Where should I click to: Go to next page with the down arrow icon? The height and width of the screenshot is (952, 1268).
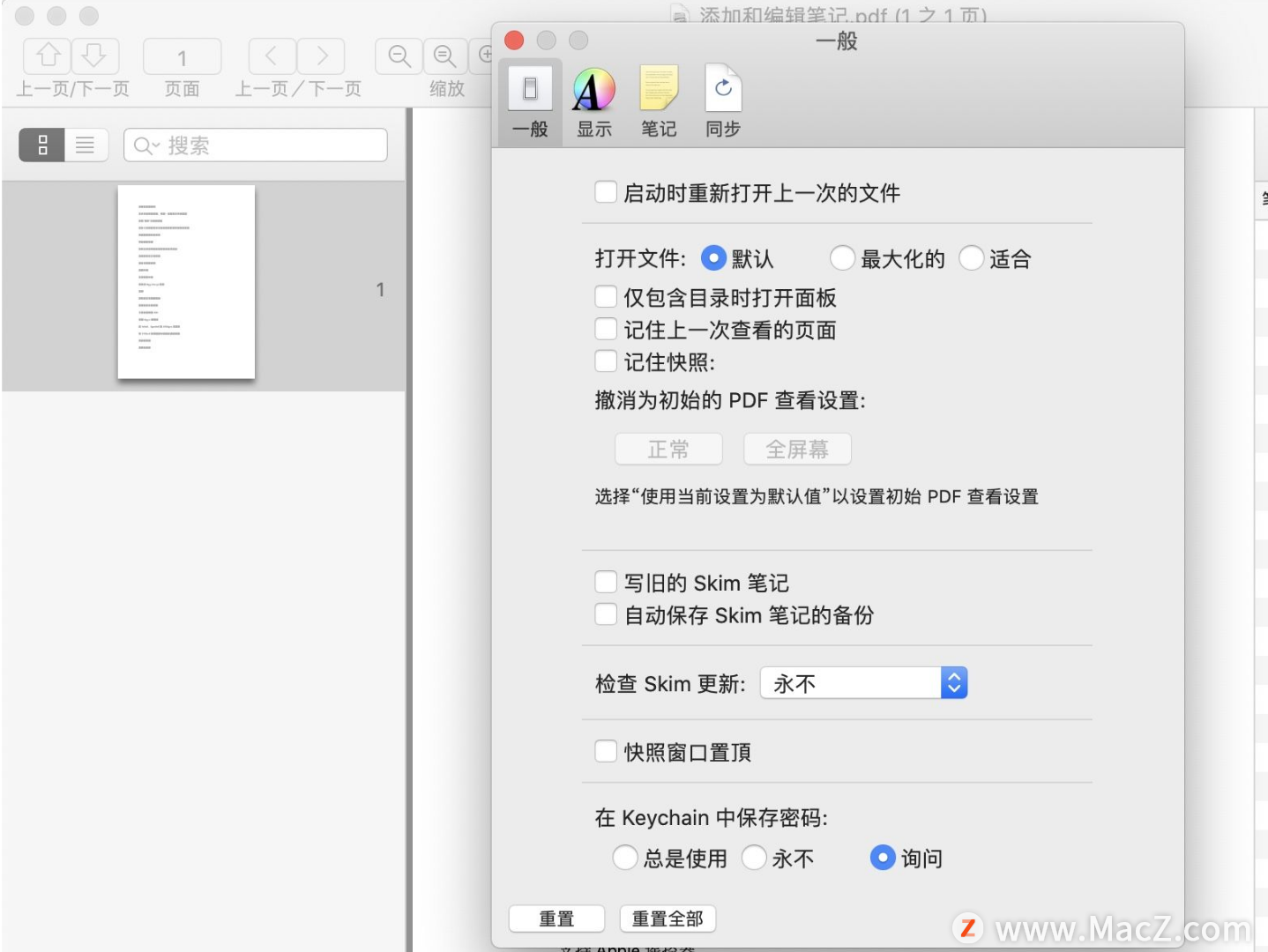[x=95, y=56]
